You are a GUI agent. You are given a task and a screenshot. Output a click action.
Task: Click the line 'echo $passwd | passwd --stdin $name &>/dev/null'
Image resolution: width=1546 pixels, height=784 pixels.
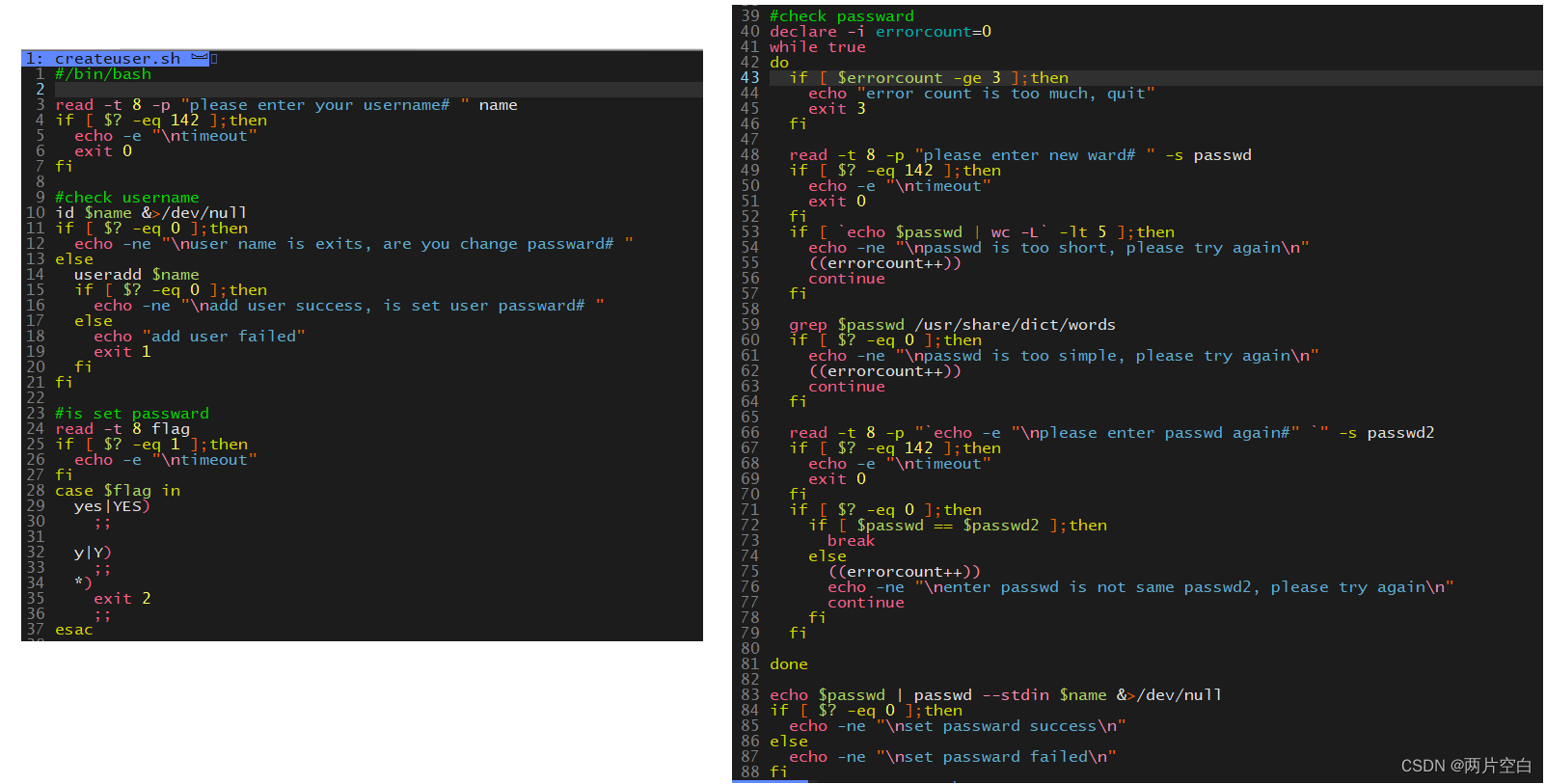[x=996, y=695]
